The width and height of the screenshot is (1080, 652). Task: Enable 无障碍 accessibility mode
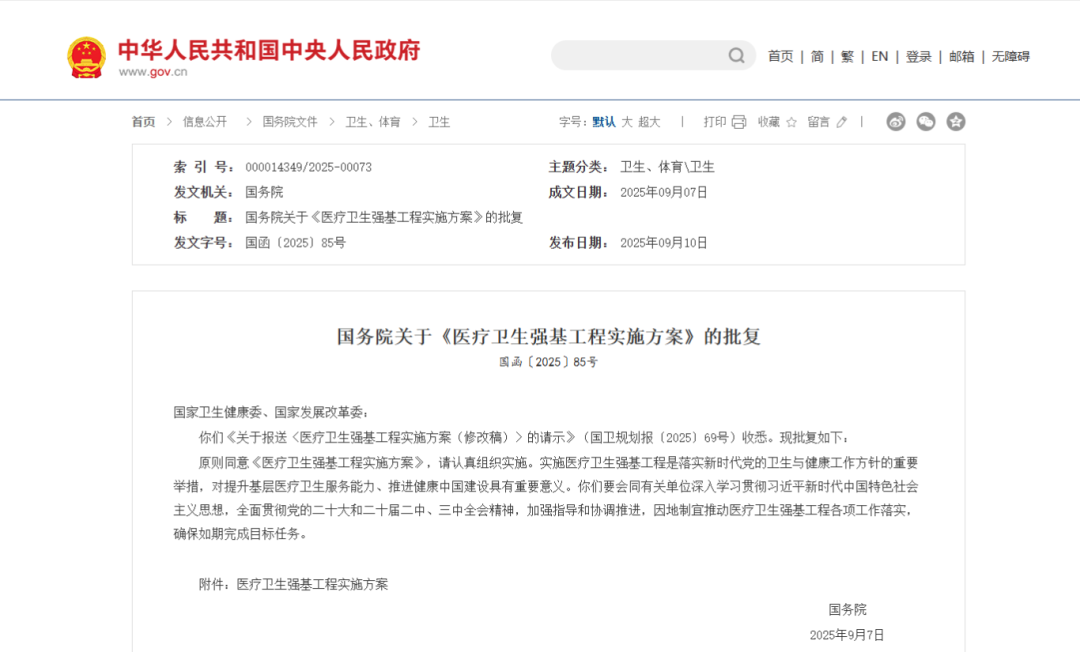pos(1010,57)
